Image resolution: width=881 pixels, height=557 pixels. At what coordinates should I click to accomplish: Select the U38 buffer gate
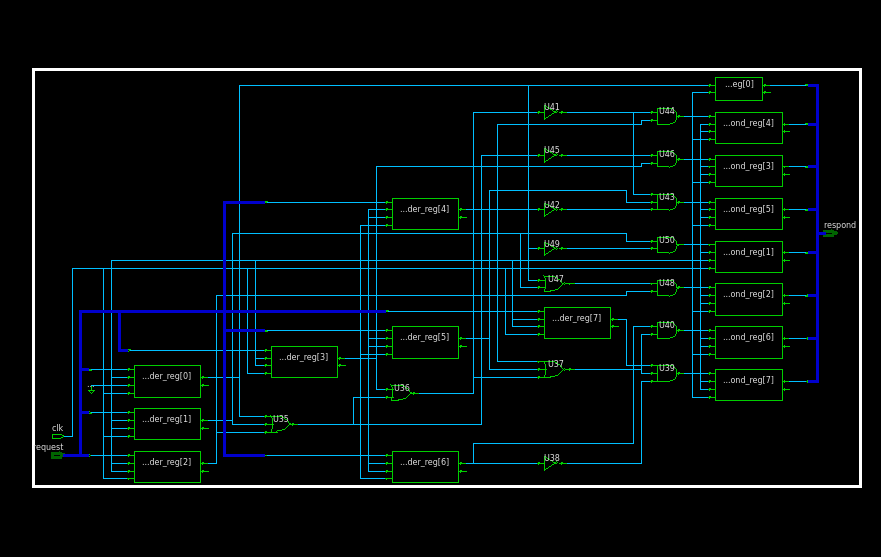[x=550, y=464]
